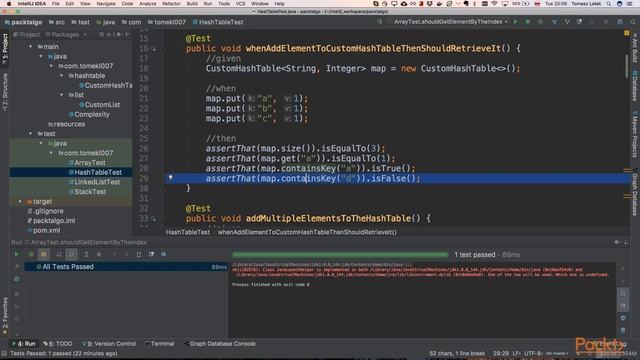The width and height of the screenshot is (640, 360).
Task: Open the Terminal tool window tab
Action: click(160, 344)
